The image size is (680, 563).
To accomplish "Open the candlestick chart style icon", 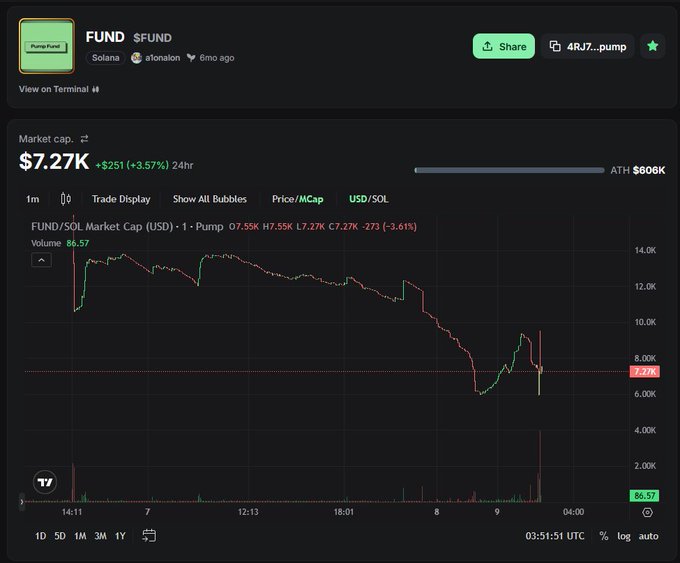I will [x=65, y=199].
